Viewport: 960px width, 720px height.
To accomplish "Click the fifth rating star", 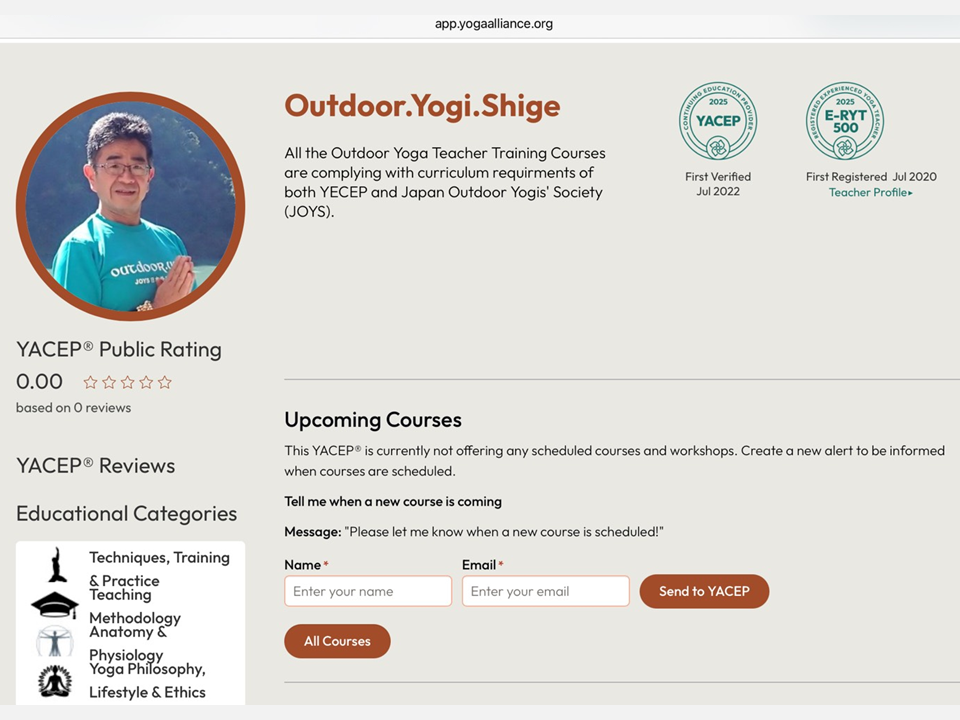I will coord(165,382).
